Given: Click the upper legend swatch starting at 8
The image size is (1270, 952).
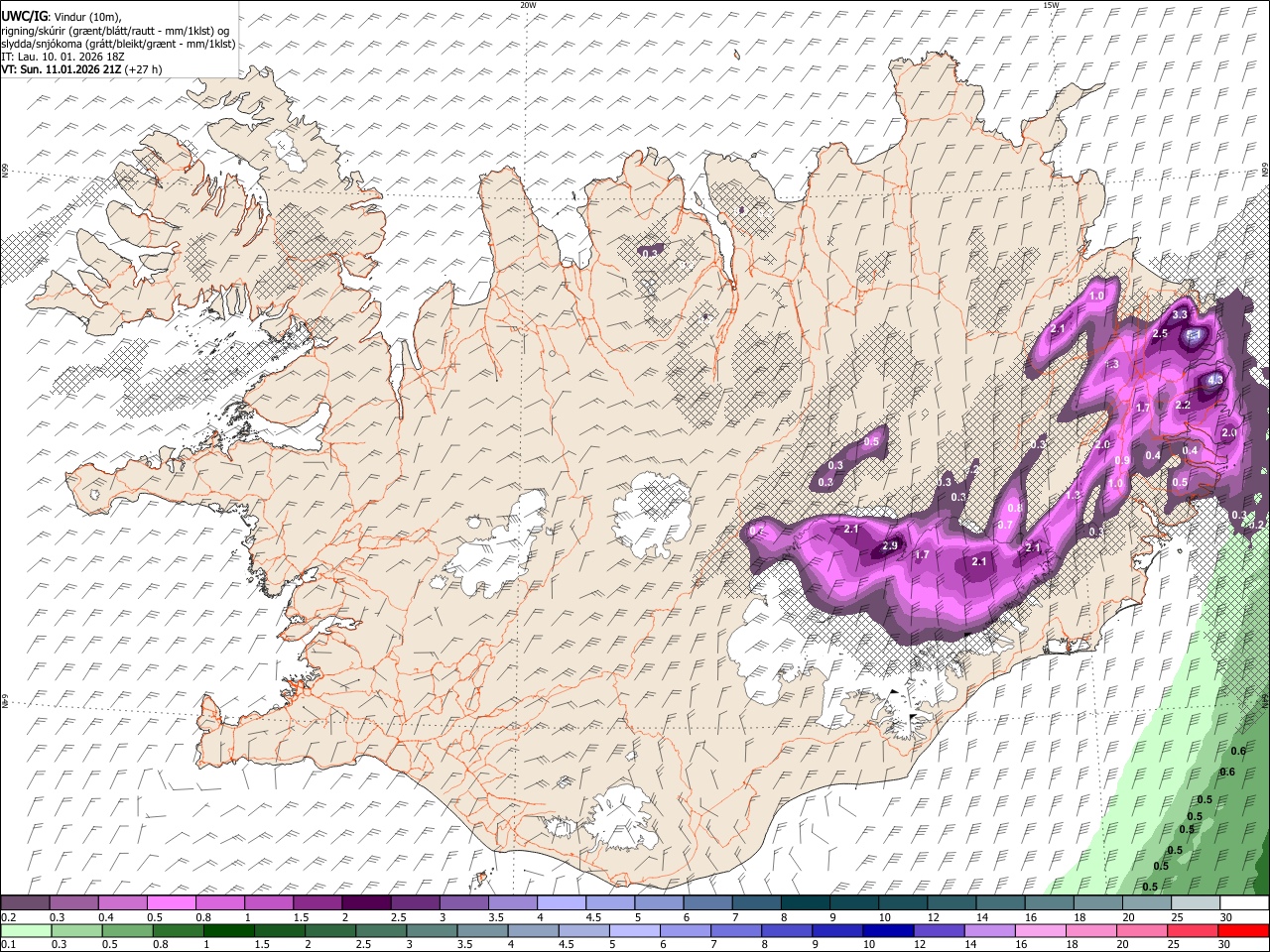Looking at the screenshot, I should tap(804, 903).
